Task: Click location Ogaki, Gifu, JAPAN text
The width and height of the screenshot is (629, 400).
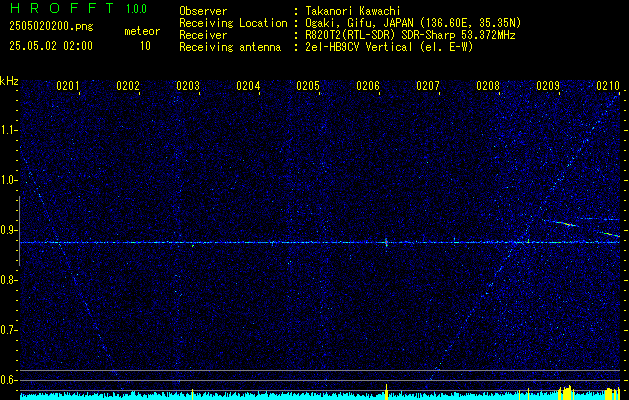Action: click(413, 23)
